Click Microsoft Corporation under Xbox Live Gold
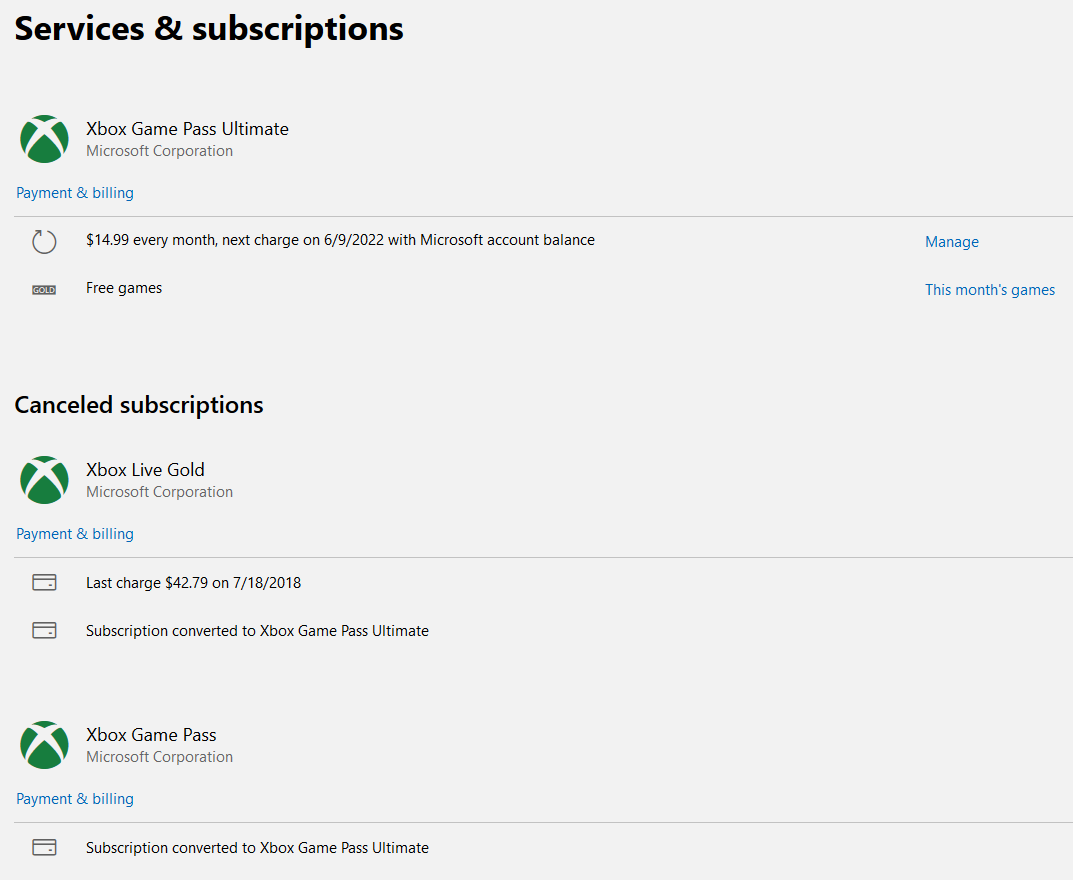Screen dimensions: 1073x880 [x=159, y=491]
